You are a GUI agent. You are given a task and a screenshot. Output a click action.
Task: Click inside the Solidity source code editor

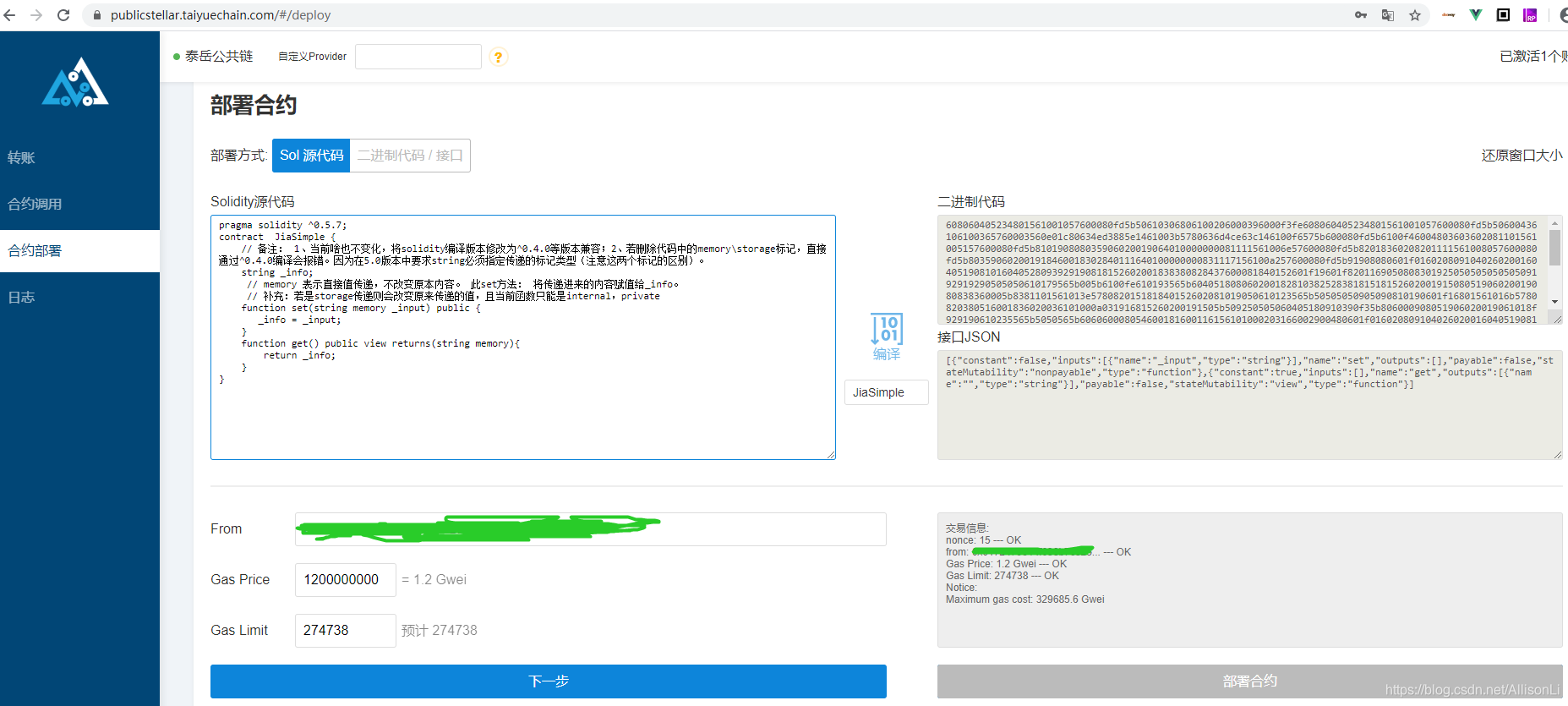523,337
